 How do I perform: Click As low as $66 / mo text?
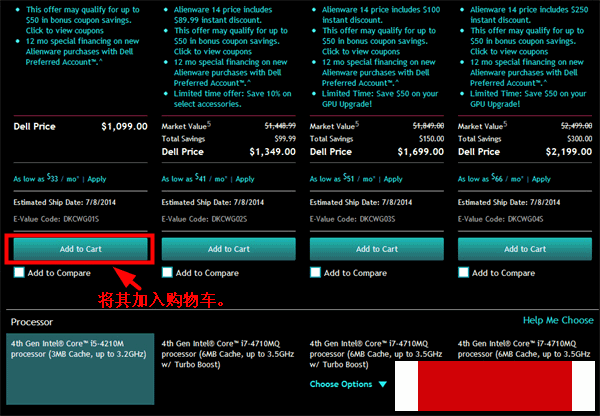pos(491,178)
